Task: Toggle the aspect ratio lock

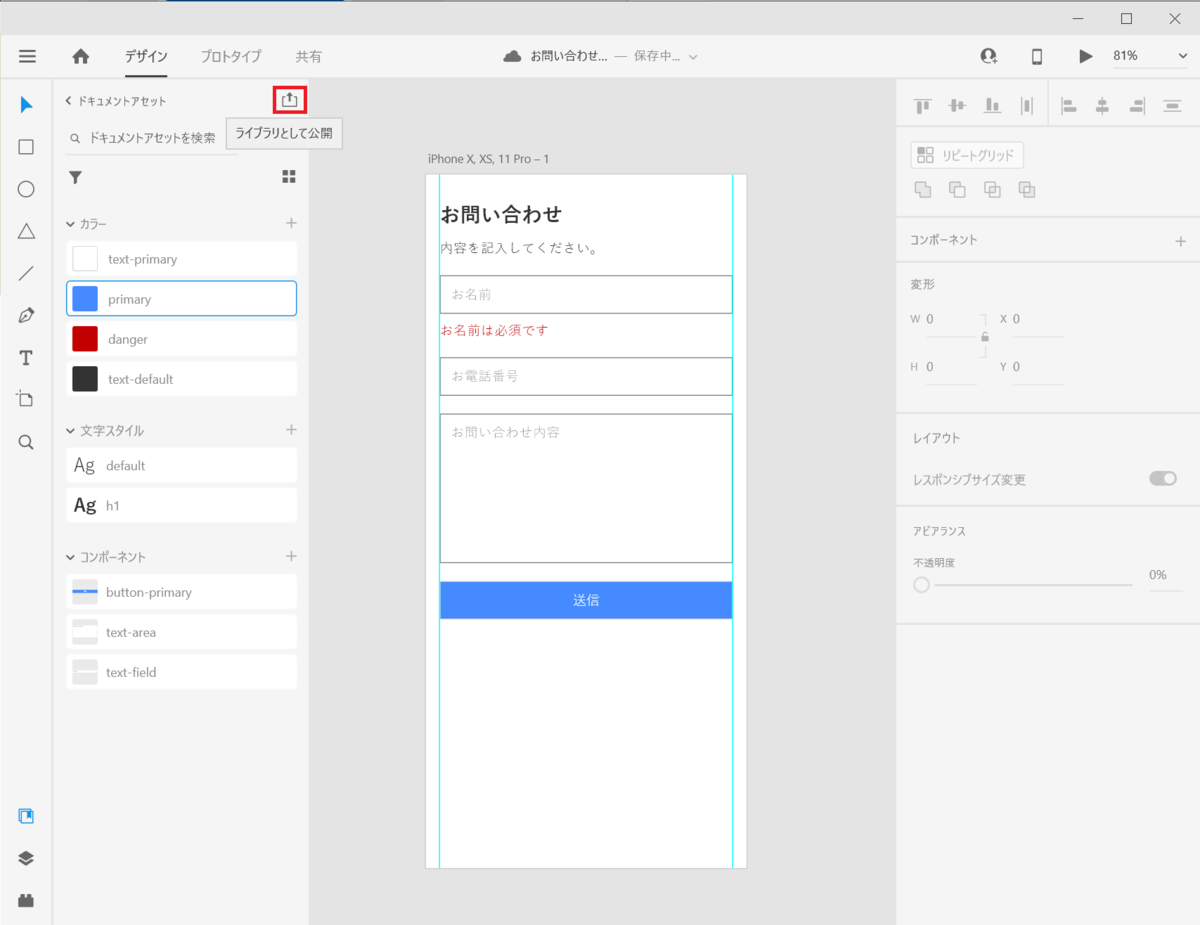Action: point(985,338)
